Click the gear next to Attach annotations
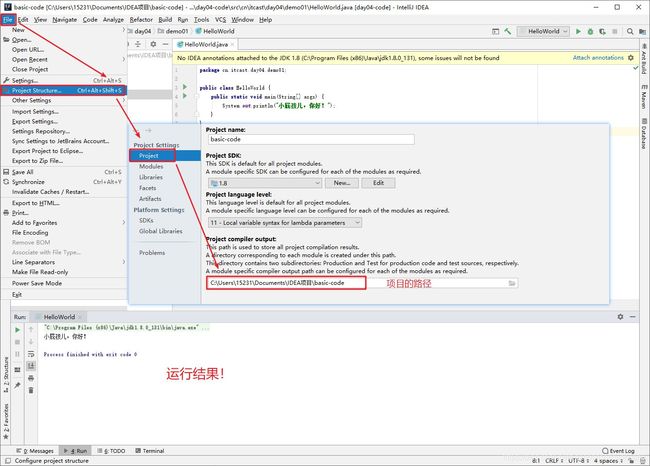Image resolution: width=650 pixels, height=466 pixels. [631, 58]
